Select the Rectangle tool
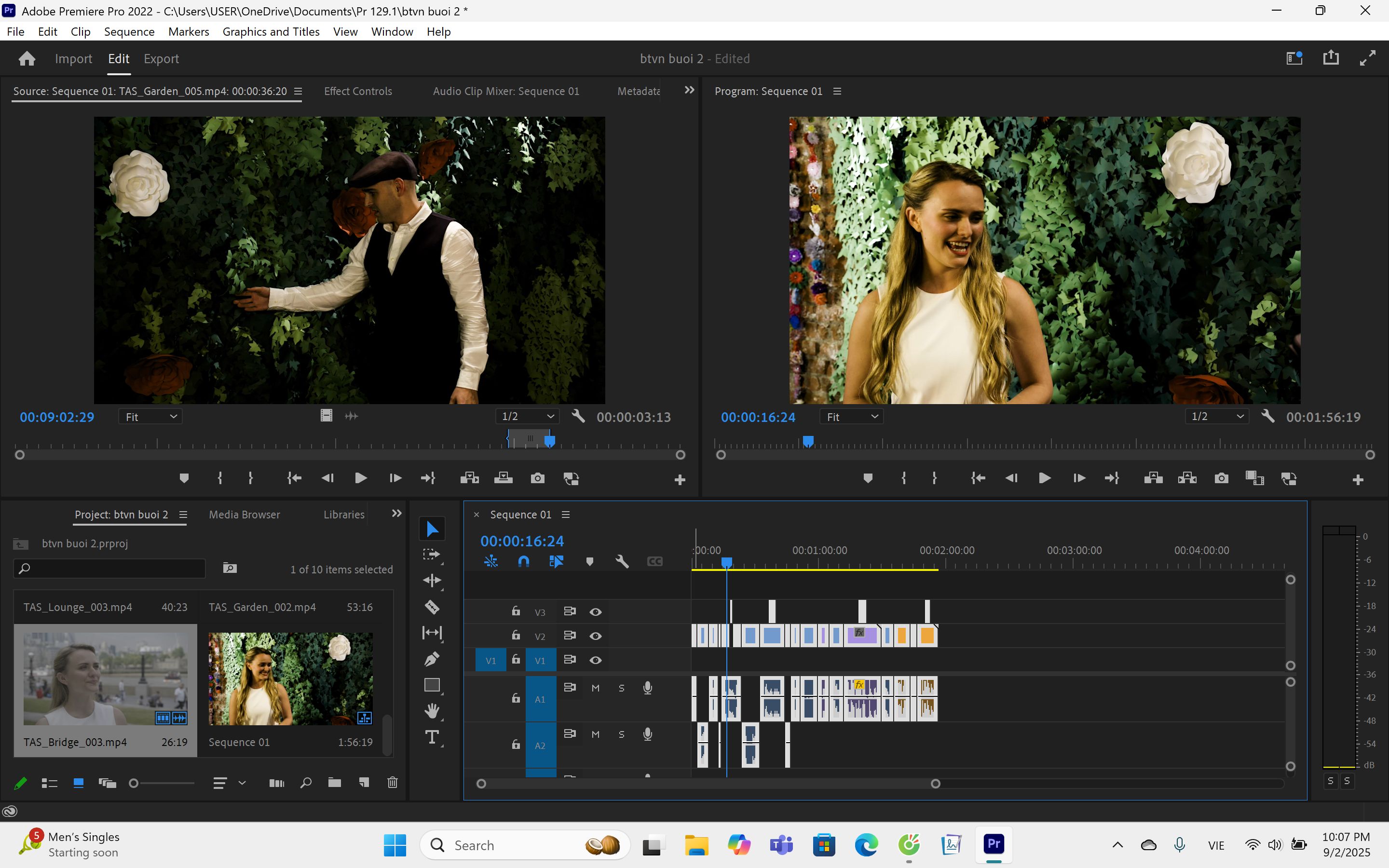The width and height of the screenshot is (1389, 868). pyautogui.click(x=432, y=685)
